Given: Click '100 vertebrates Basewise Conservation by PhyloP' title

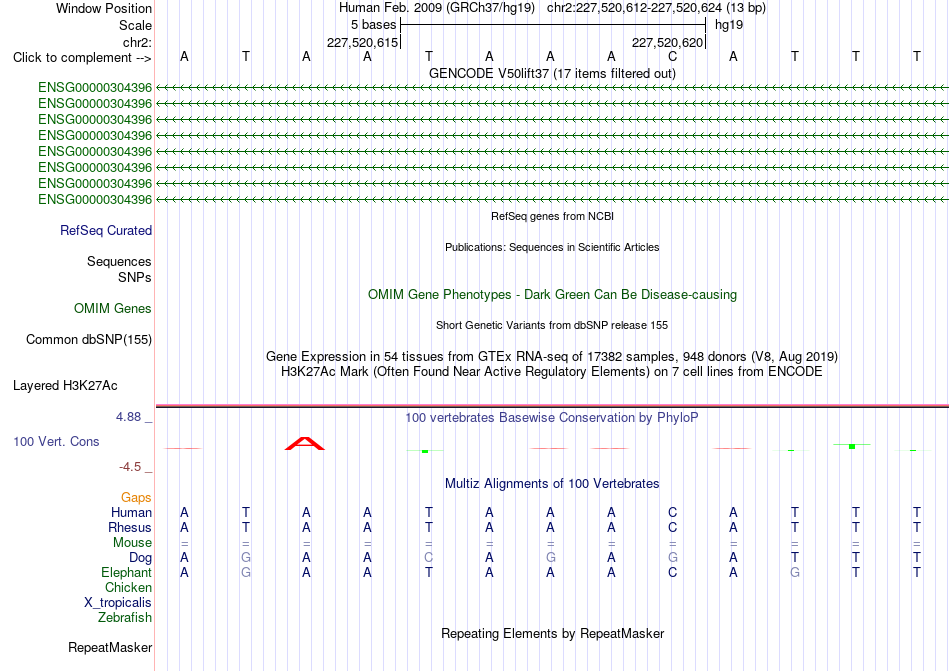Looking at the screenshot, I should [552, 417].
